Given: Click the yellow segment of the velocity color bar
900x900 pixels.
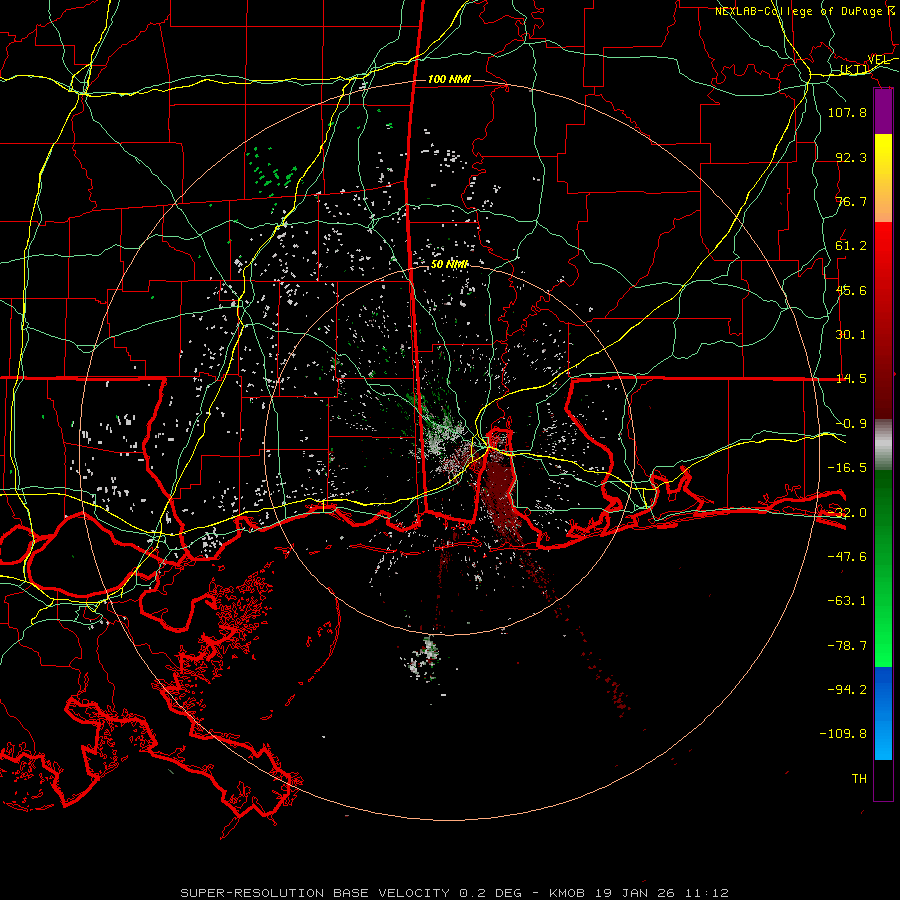Looking at the screenshot, I should (x=883, y=158).
